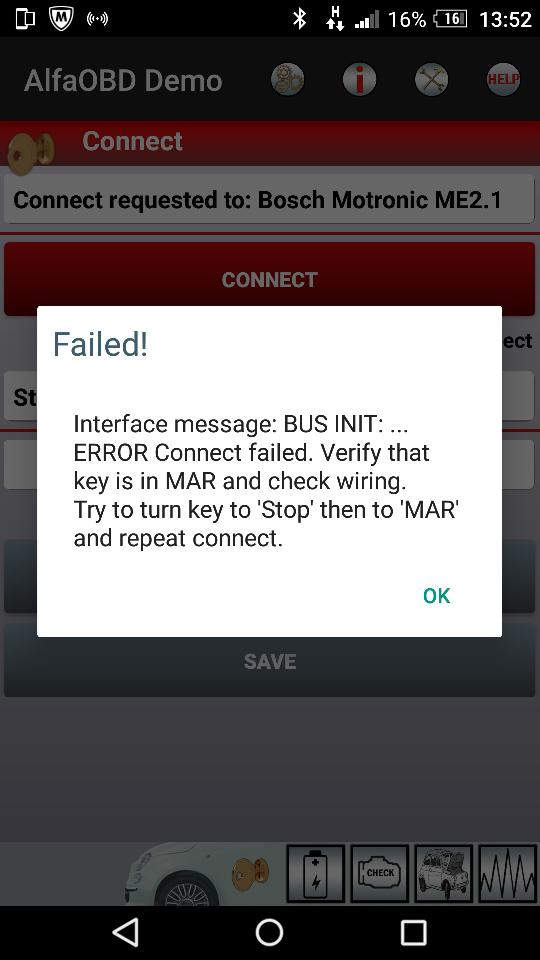The height and width of the screenshot is (960, 540).
Task: Select the Bosch Motronic ME2.1 field
Action: 269,200
